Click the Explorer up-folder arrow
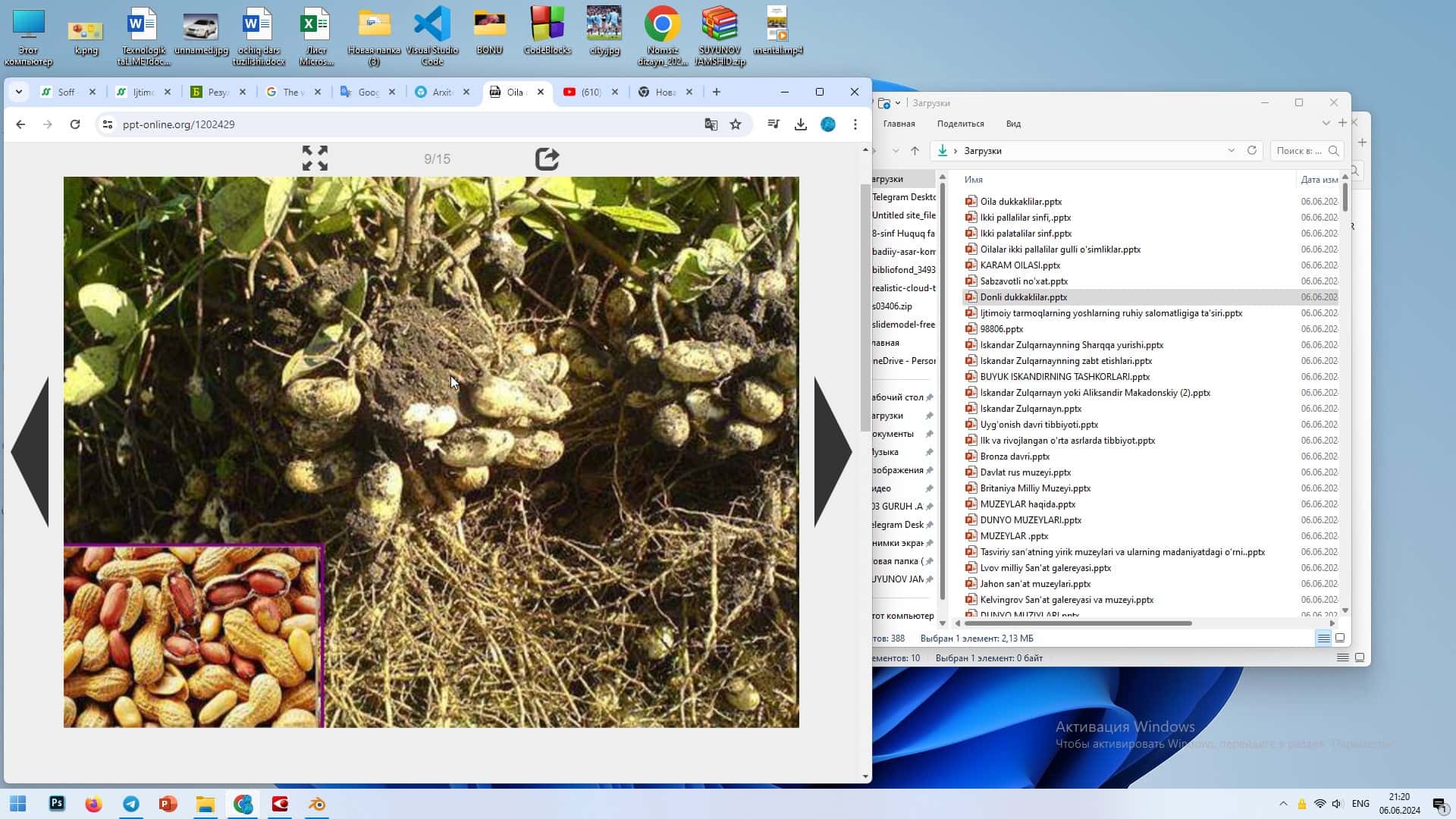Screen dimensions: 1456x819 (915, 151)
